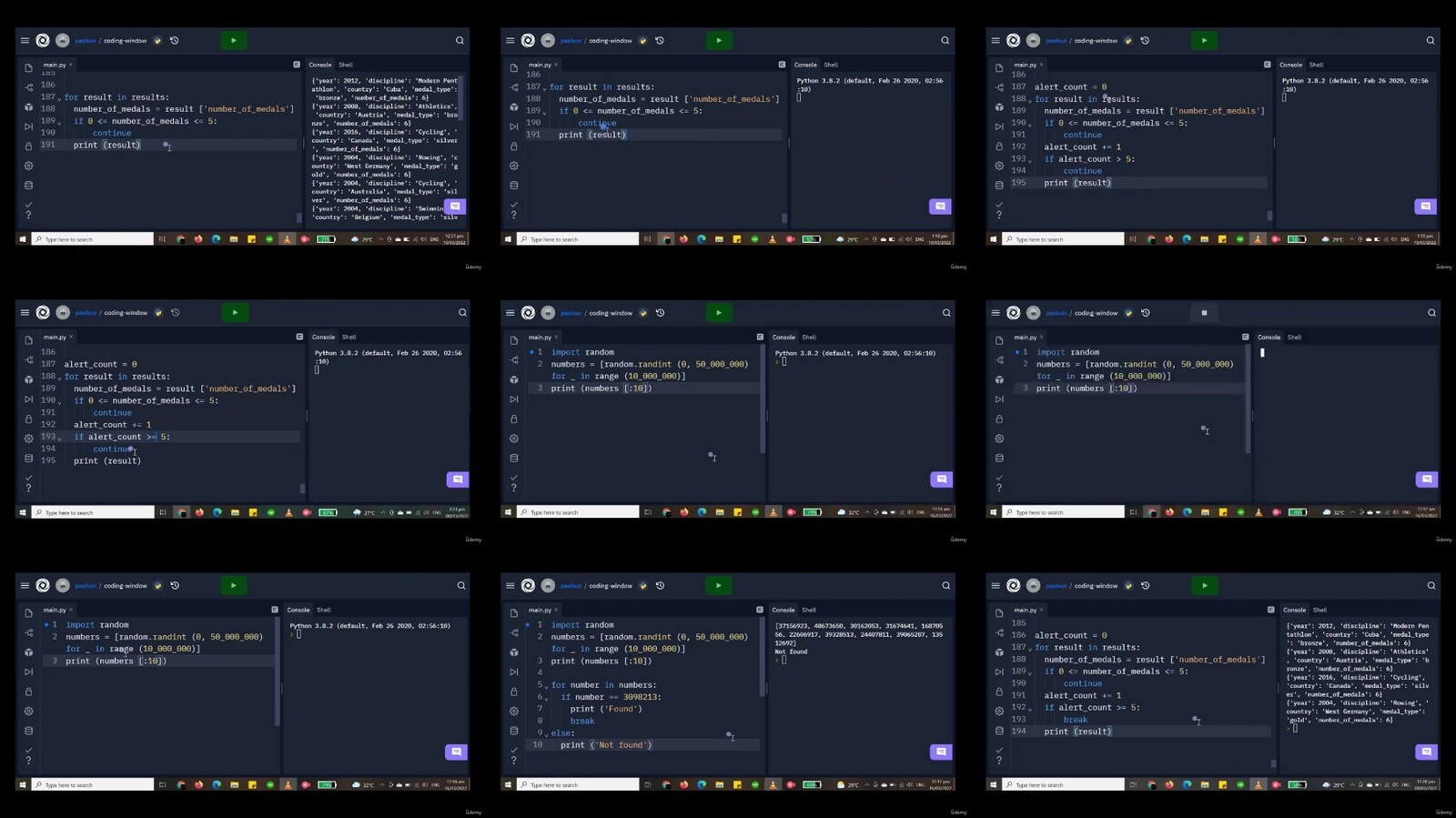This screenshot has height=818, width=1456.
Task: Open Debugger icon in 'alert_count > 5' window
Action: (x=999, y=126)
